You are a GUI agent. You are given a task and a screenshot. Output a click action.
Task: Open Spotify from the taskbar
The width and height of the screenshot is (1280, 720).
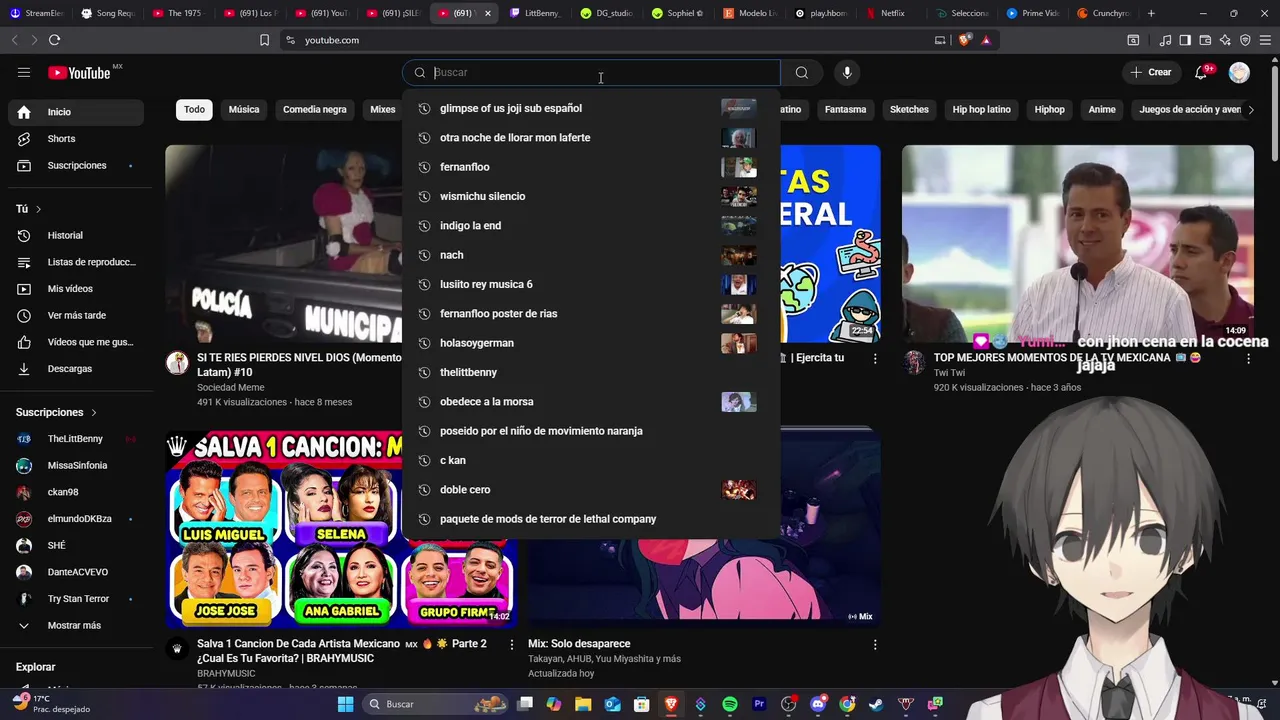pyautogui.click(x=730, y=704)
